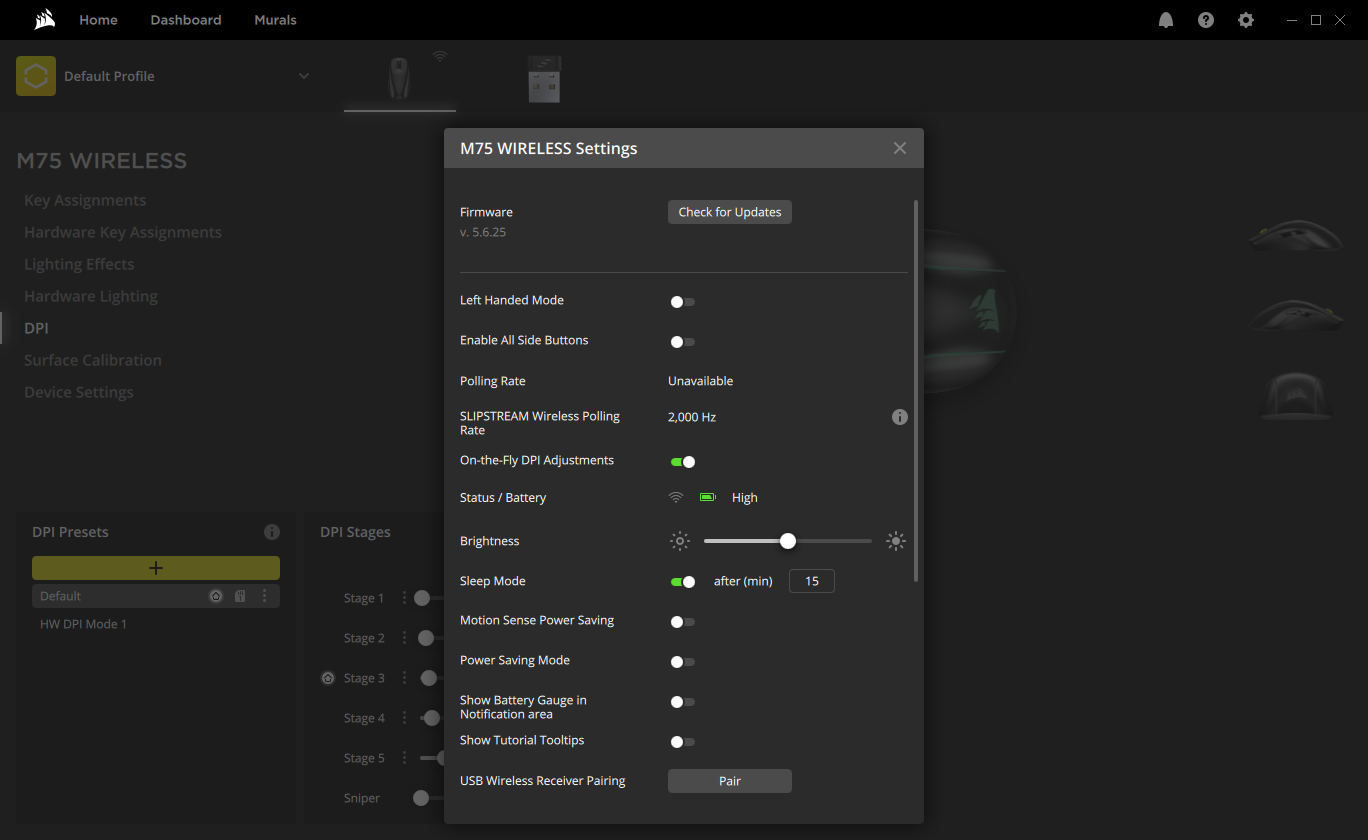Open Hardware Lighting section
The height and width of the screenshot is (840, 1368).
tap(91, 296)
